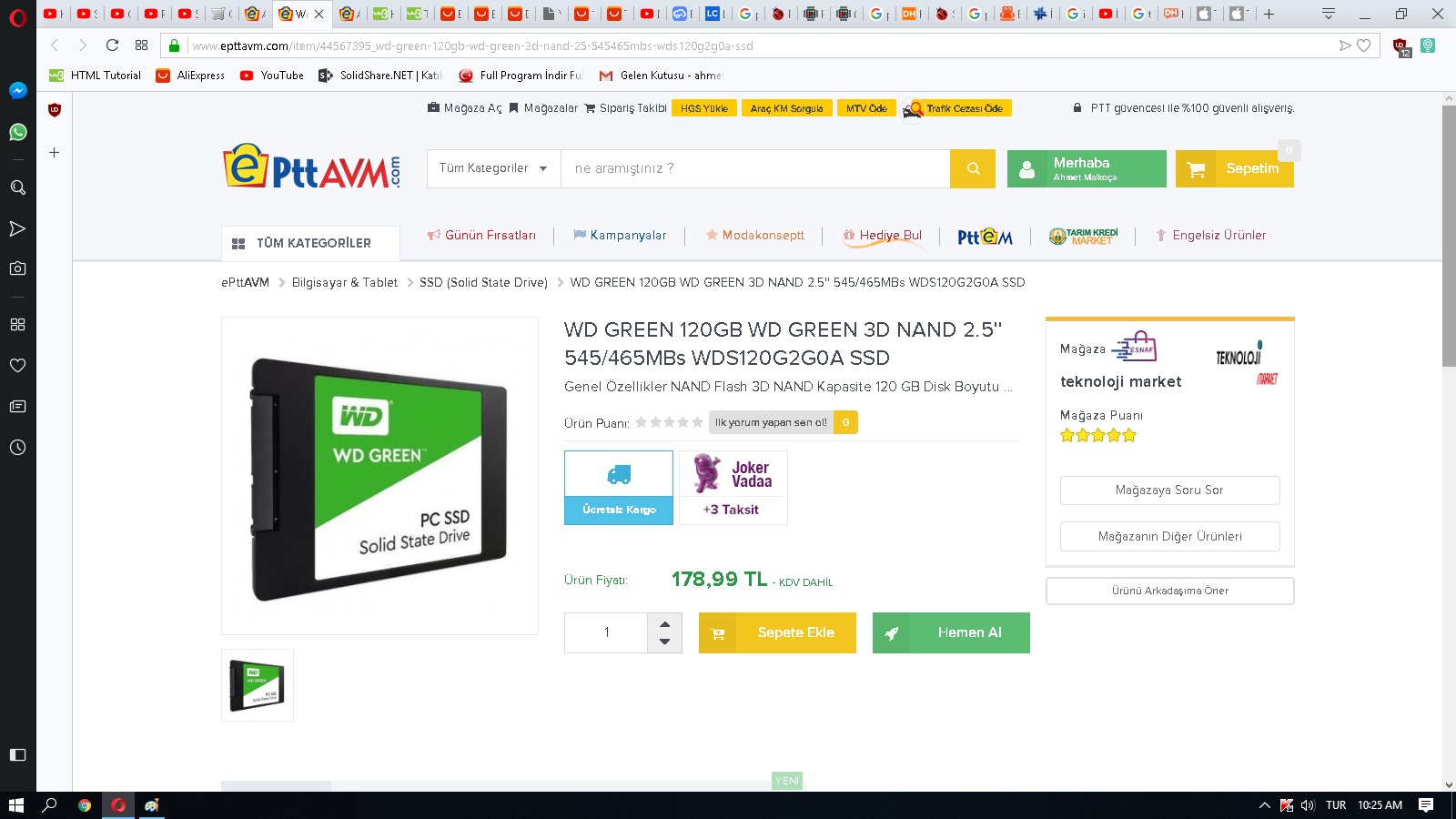The width and height of the screenshot is (1456, 819).
Task: Open History clock icon in sidebar
Action: point(17,447)
